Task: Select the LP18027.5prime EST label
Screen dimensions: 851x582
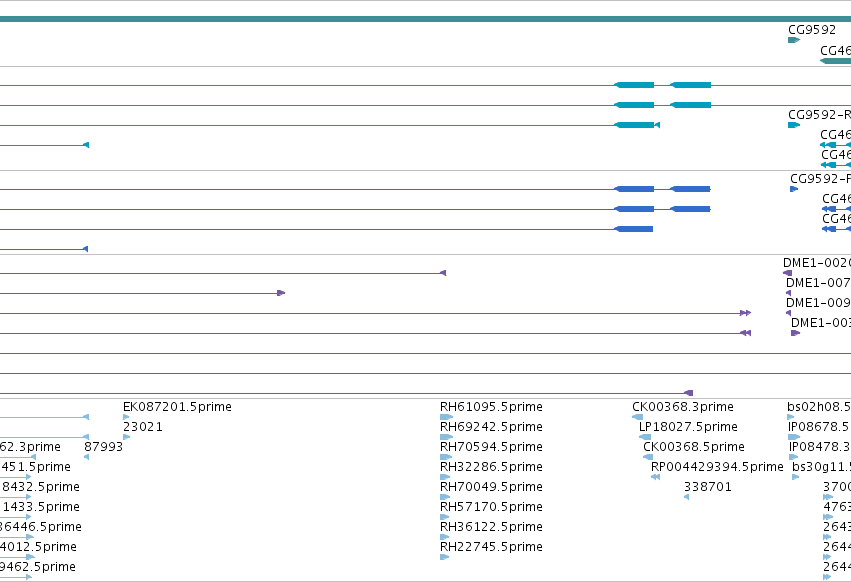Action: [x=688, y=427]
